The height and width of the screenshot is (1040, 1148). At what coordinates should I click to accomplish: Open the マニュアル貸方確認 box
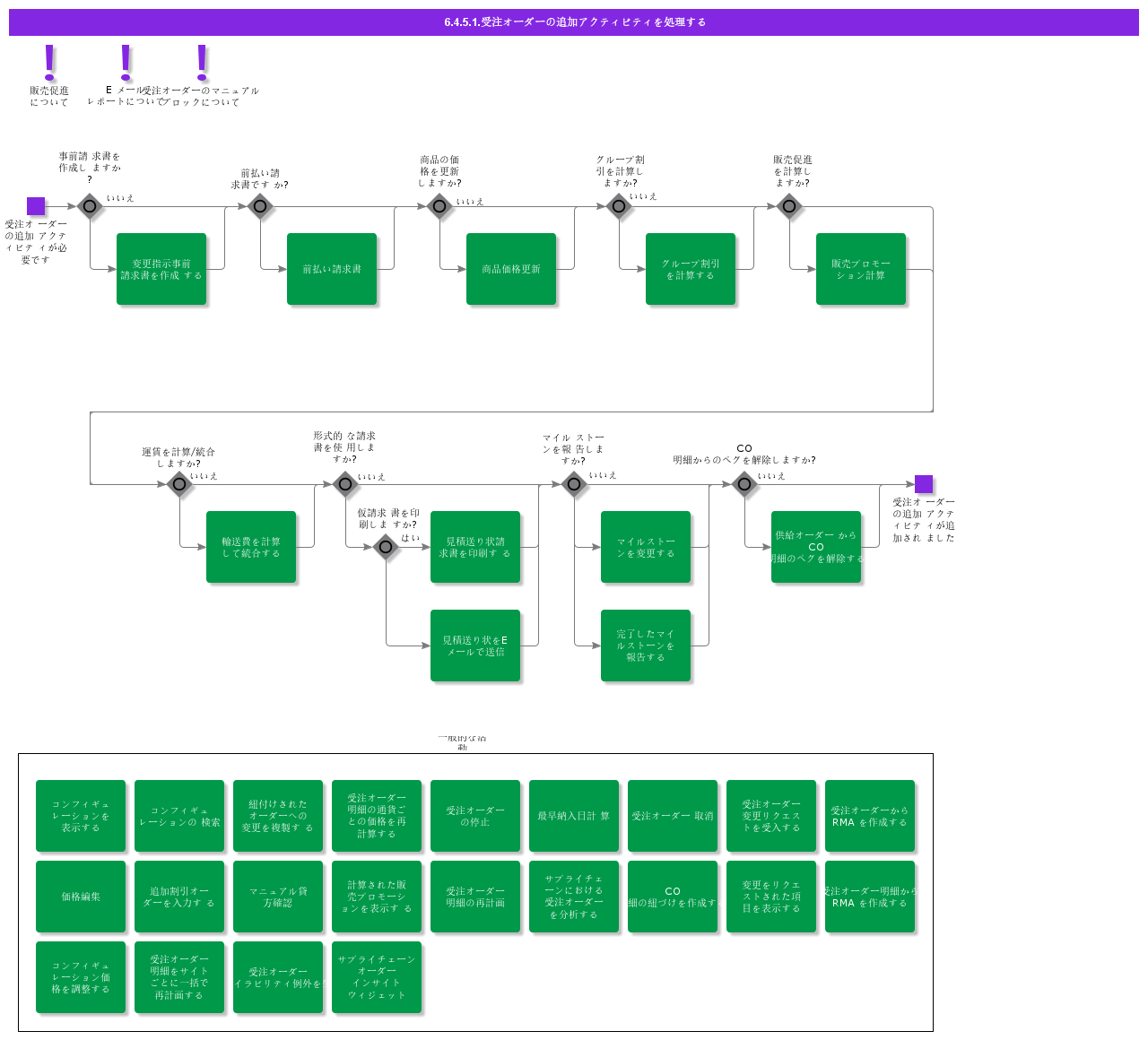click(278, 897)
